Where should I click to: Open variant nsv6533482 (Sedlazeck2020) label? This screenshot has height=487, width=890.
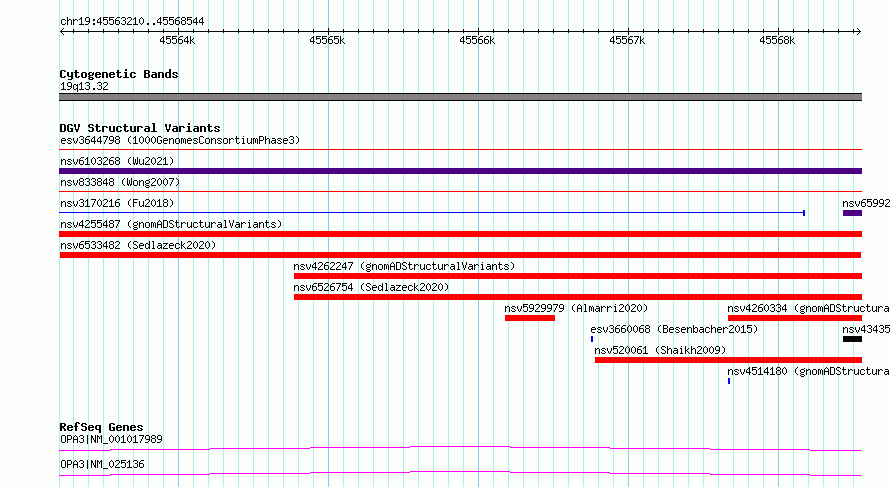pos(138,245)
